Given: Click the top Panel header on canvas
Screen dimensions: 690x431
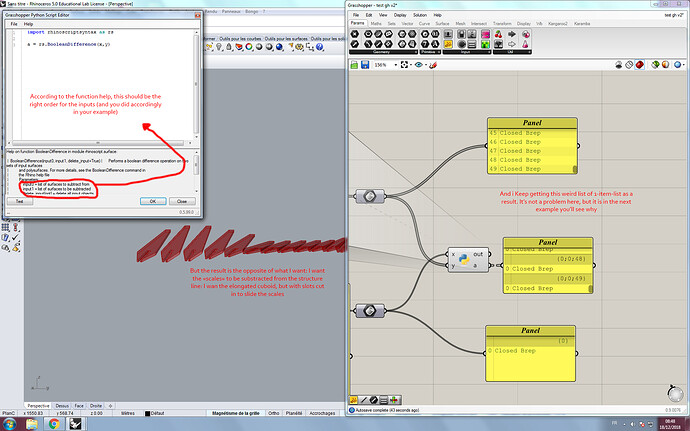Looking at the screenshot, I should coord(532,123).
